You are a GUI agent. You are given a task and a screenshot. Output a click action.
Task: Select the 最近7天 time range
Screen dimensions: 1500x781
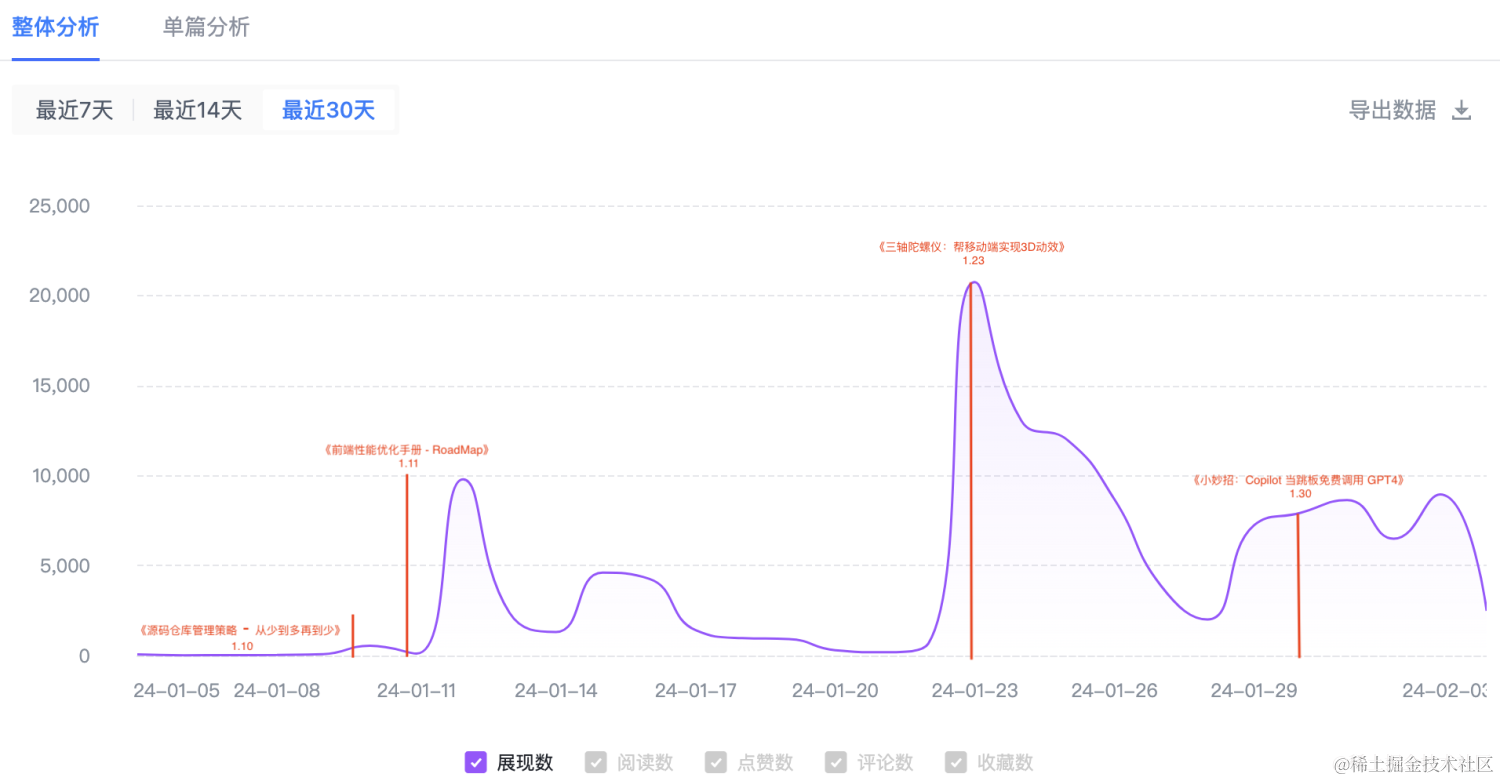tap(75, 110)
